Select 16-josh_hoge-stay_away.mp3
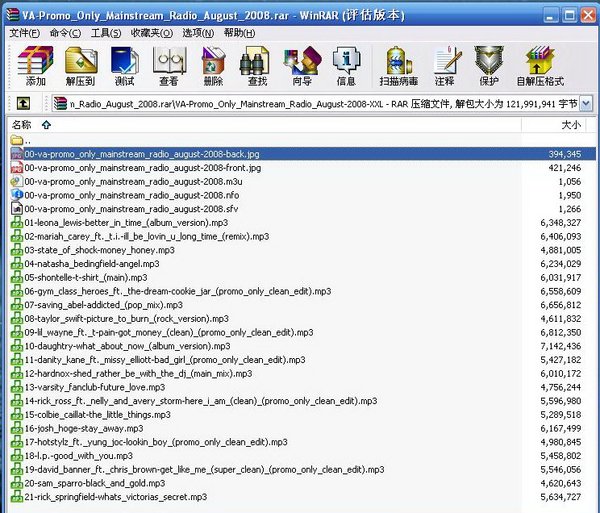Image resolution: width=600 pixels, height=513 pixels. pos(84,428)
